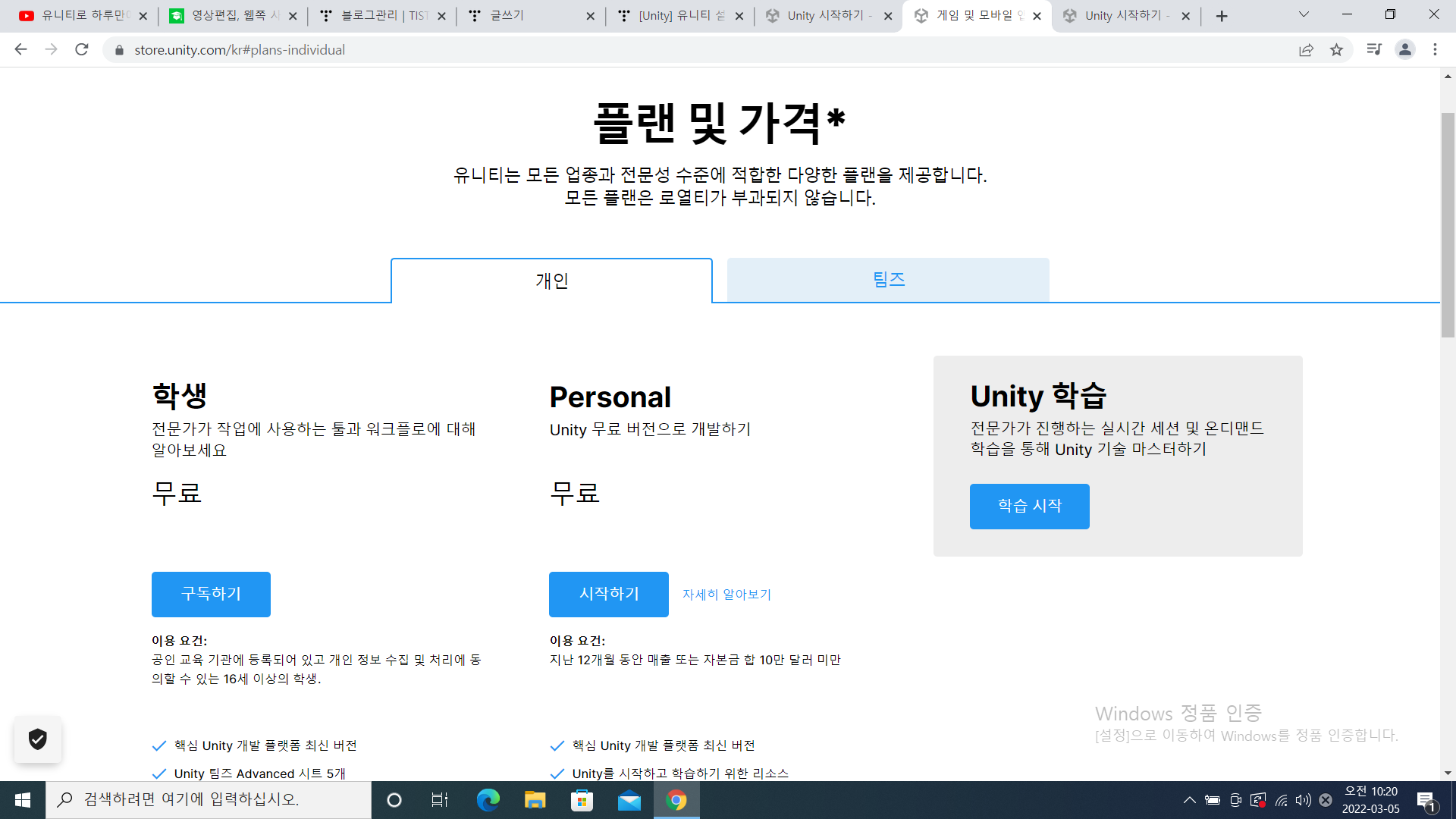Switch to the 팀즈 plans tab

[x=888, y=280]
